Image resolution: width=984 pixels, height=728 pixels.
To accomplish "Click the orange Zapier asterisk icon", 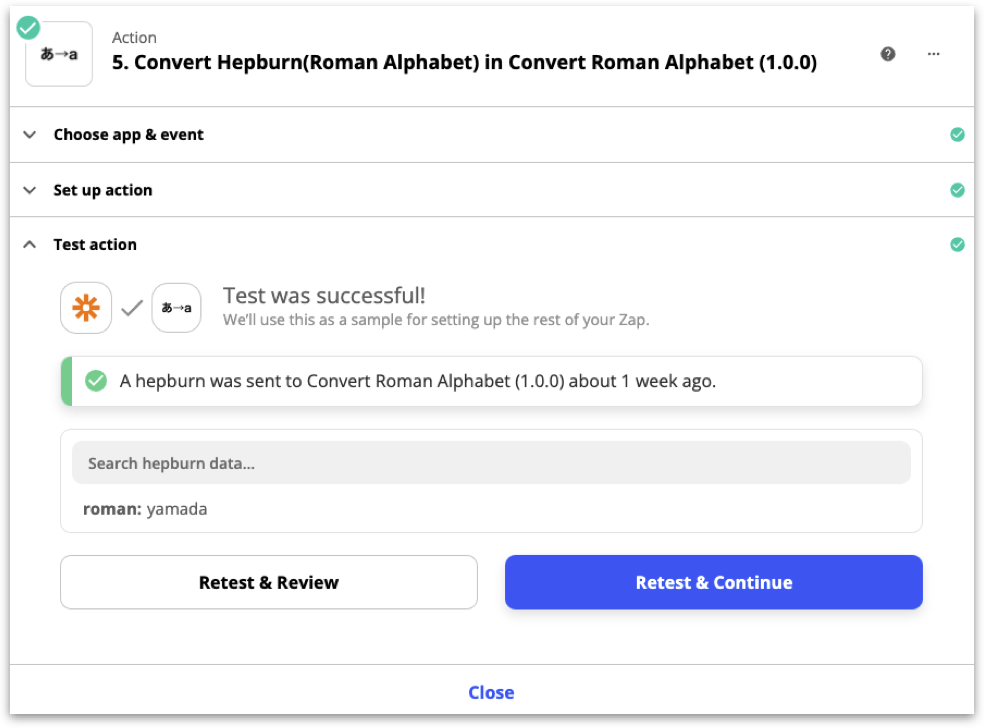I will [86, 309].
